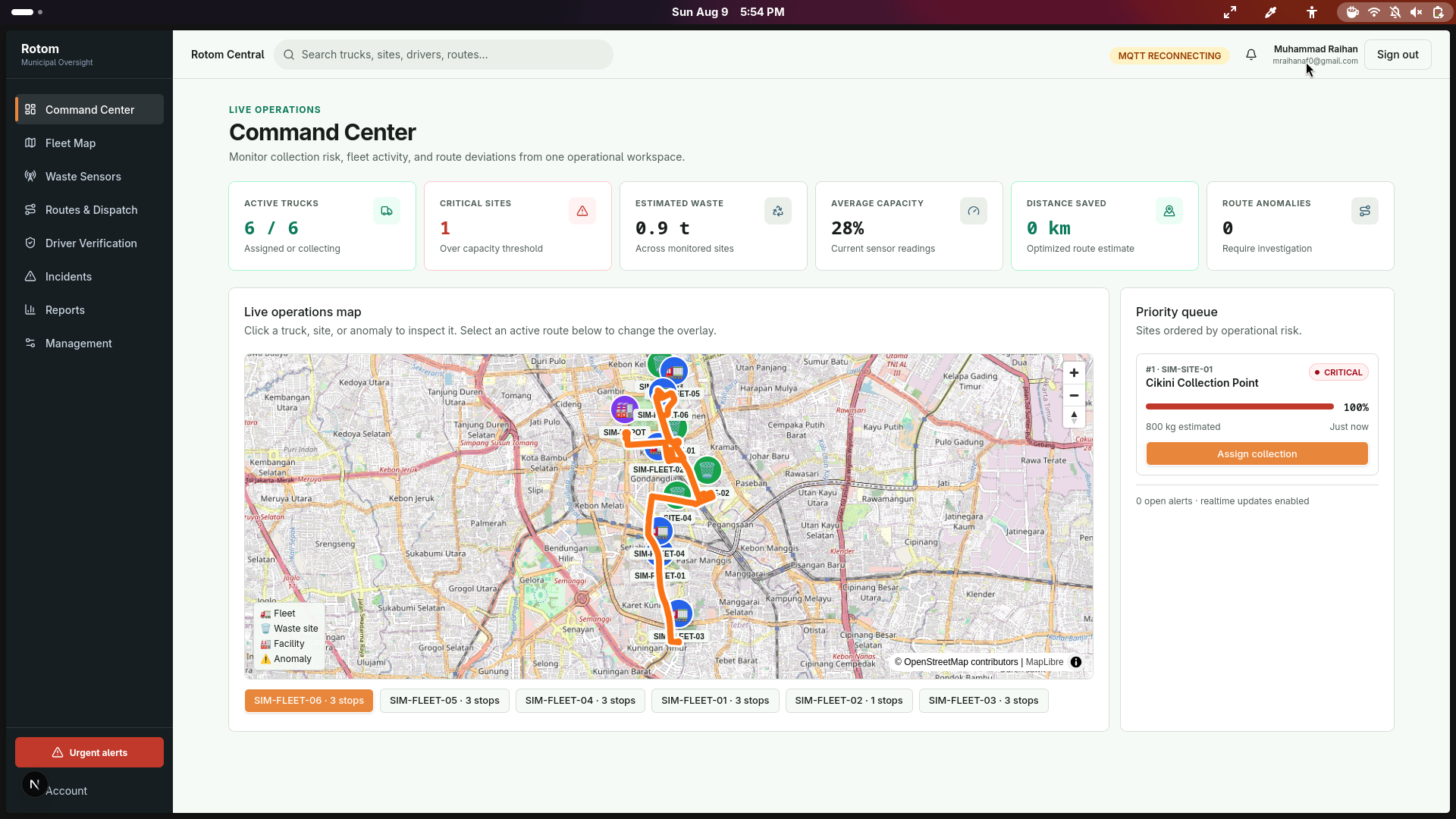Screen dimensions: 1456x819
Task: Select the SIM-FLEET-02 route overlay
Action: (849, 701)
